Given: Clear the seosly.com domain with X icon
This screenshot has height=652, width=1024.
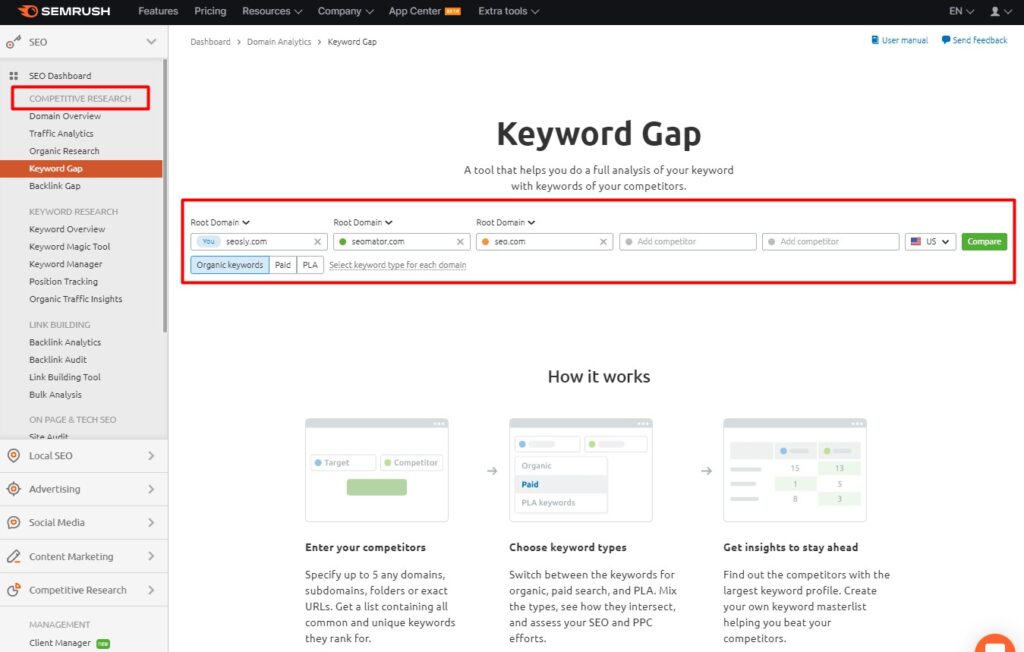Looking at the screenshot, I should click(317, 242).
